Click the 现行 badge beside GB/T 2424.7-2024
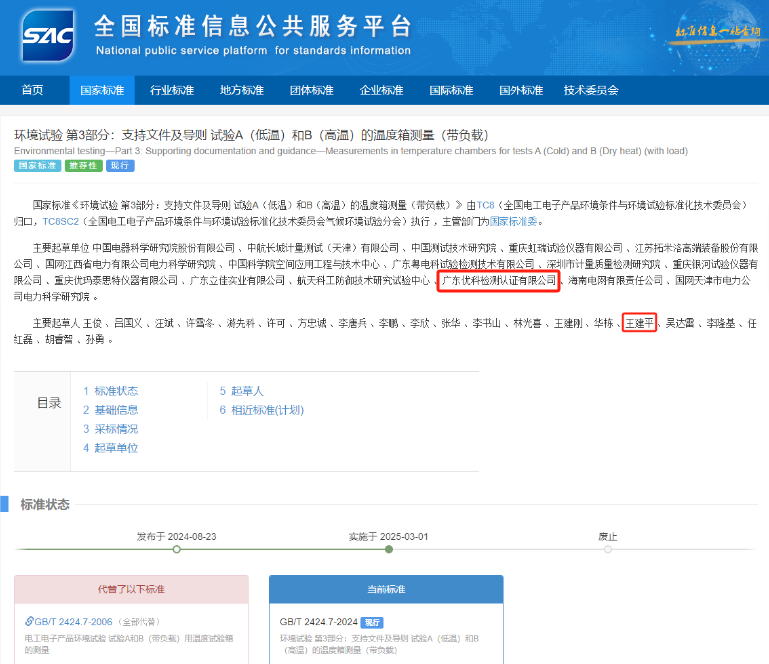This screenshot has height=664, width=769. pyautogui.click(x=372, y=622)
